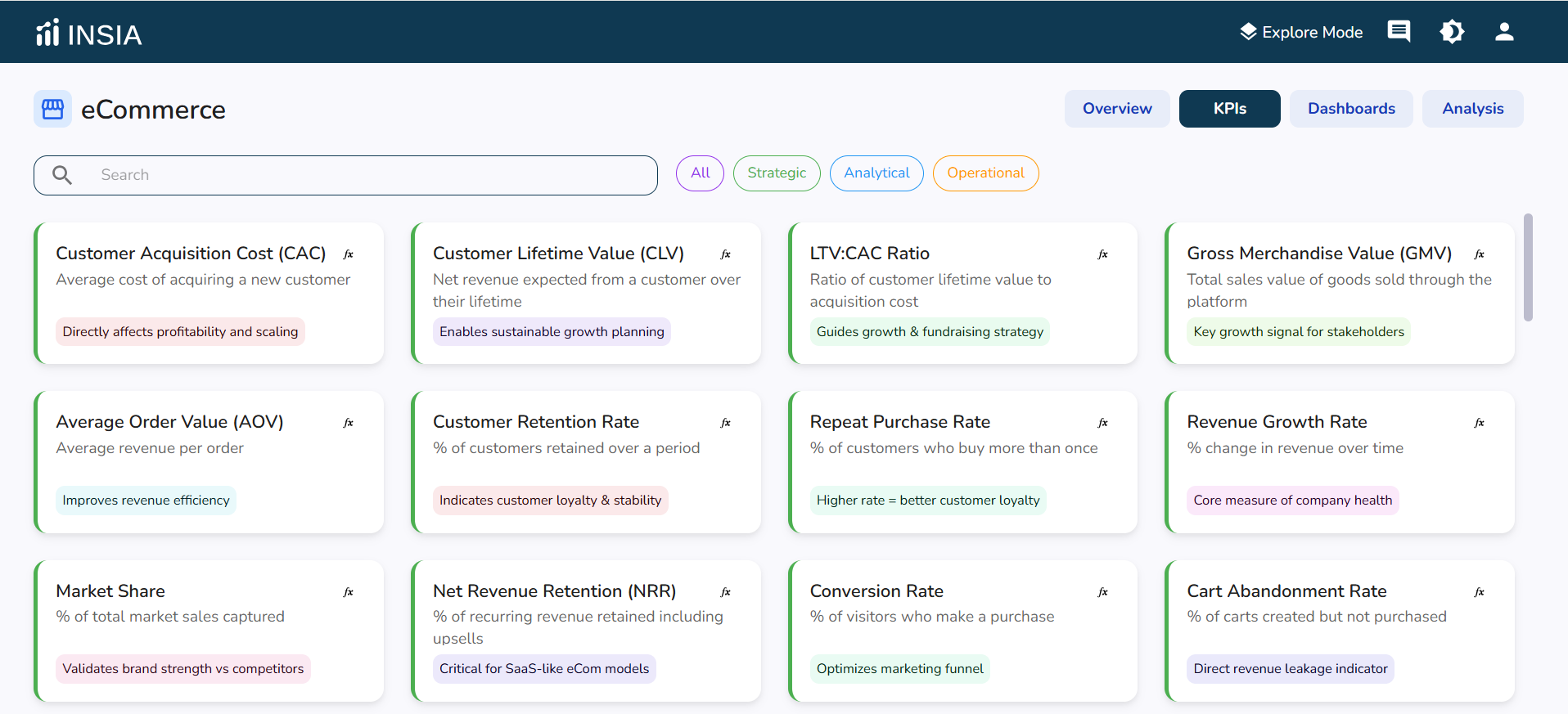This screenshot has width=1568, height=714.
Task: Switch to the Overview tab
Action: pos(1117,109)
